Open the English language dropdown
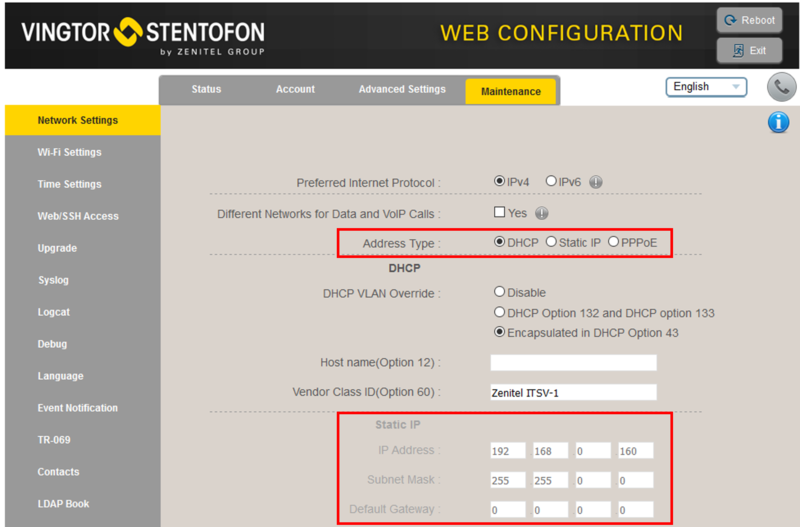 [x=706, y=87]
